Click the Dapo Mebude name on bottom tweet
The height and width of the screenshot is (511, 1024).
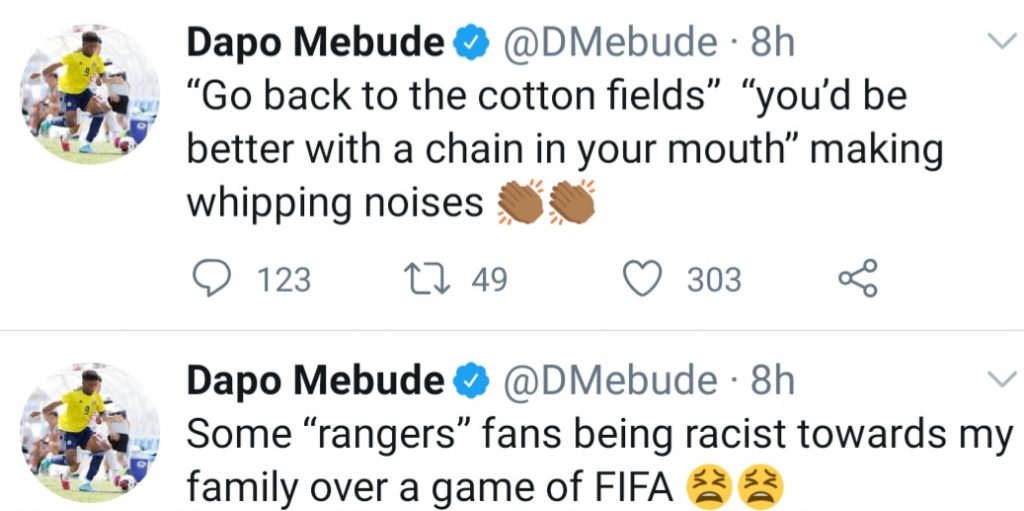coord(316,380)
